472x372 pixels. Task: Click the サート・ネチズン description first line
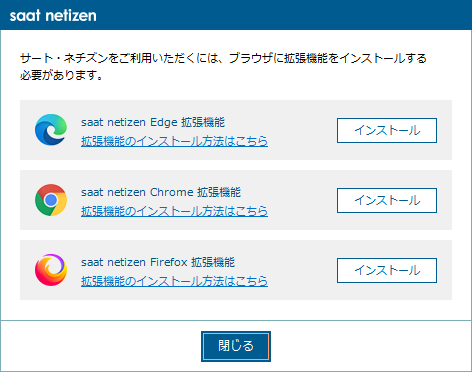coord(223,58)
